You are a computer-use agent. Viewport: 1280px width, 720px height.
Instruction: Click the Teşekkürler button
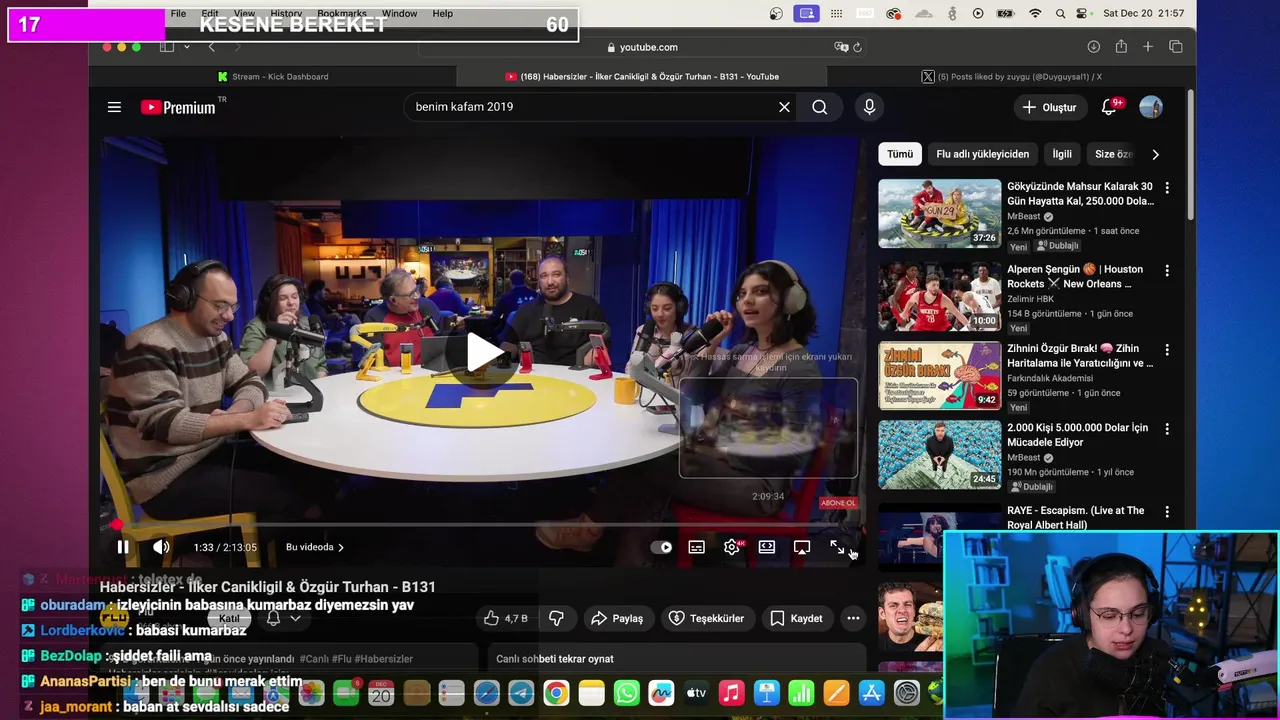pos(706,618)
